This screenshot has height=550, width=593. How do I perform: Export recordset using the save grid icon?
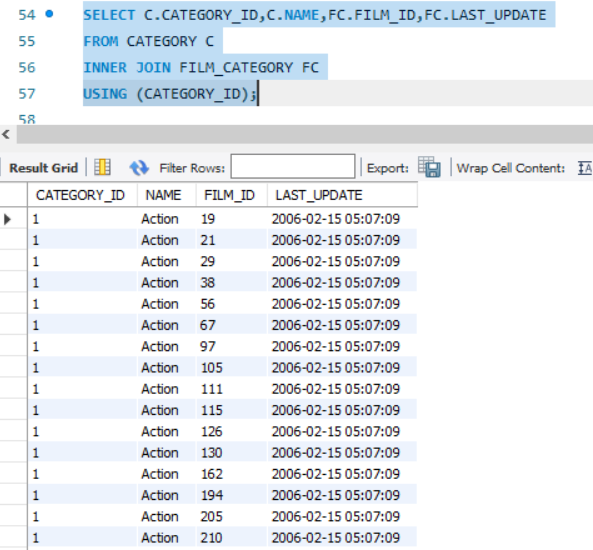coord(429,167)
